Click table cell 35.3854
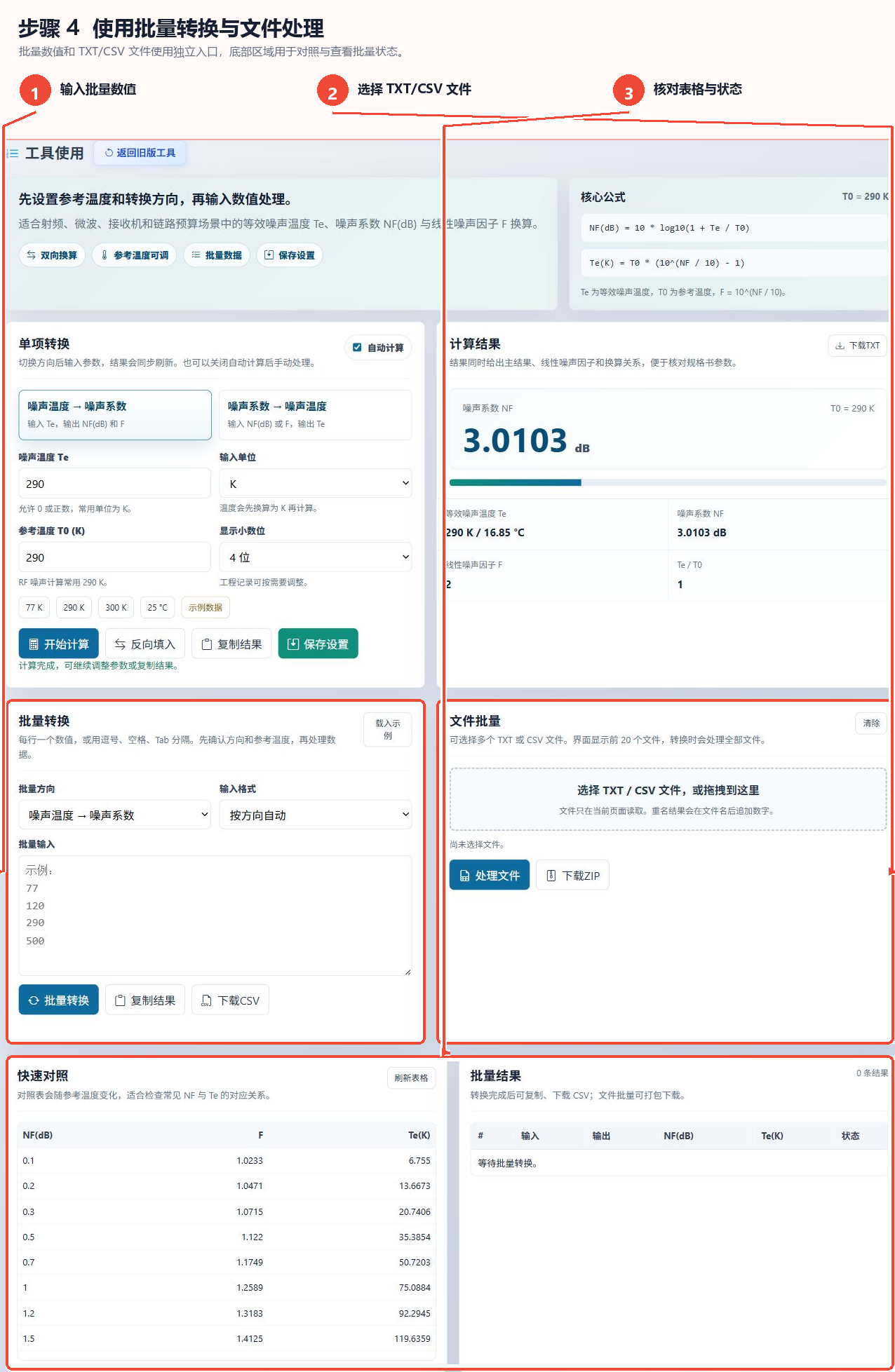Screen dimensions: 895x1372 (415, 1237)
